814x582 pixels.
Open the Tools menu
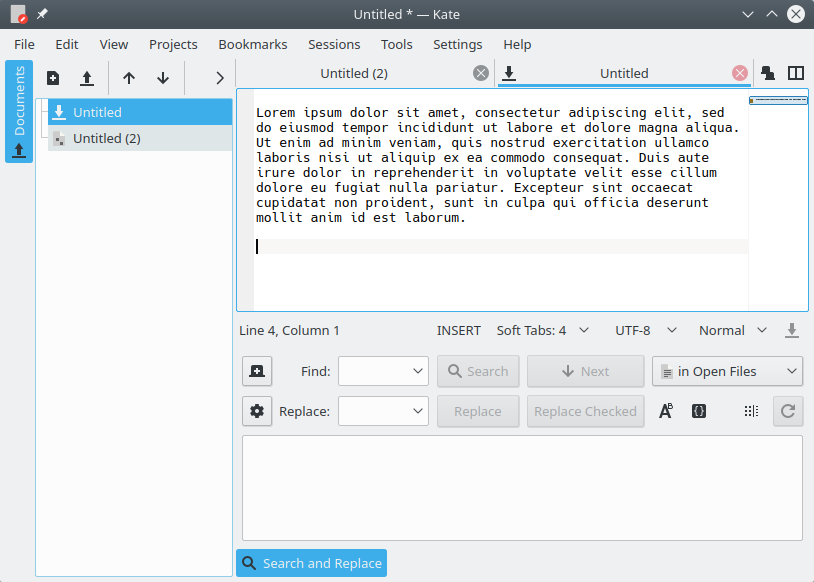point(397,45)
